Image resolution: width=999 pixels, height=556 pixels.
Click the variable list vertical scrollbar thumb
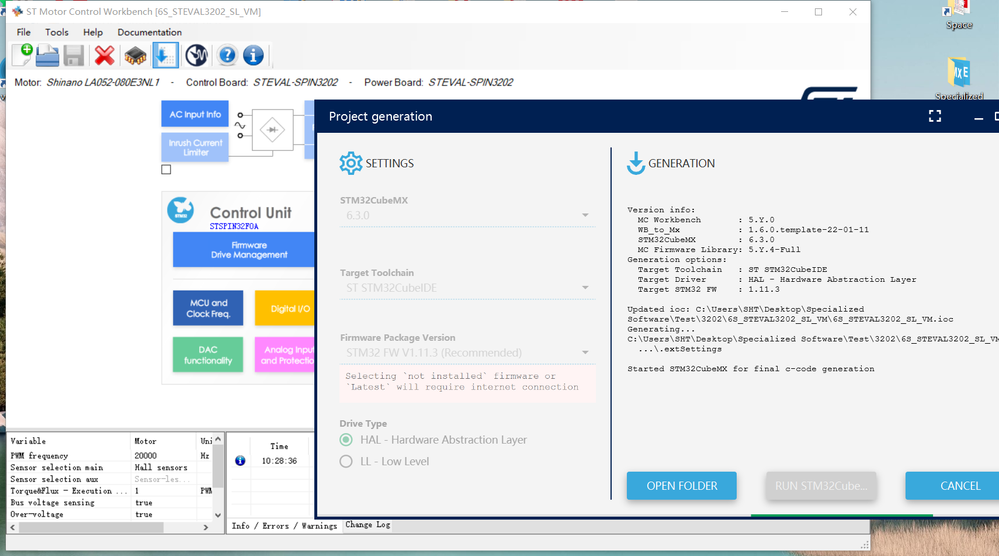218,465
